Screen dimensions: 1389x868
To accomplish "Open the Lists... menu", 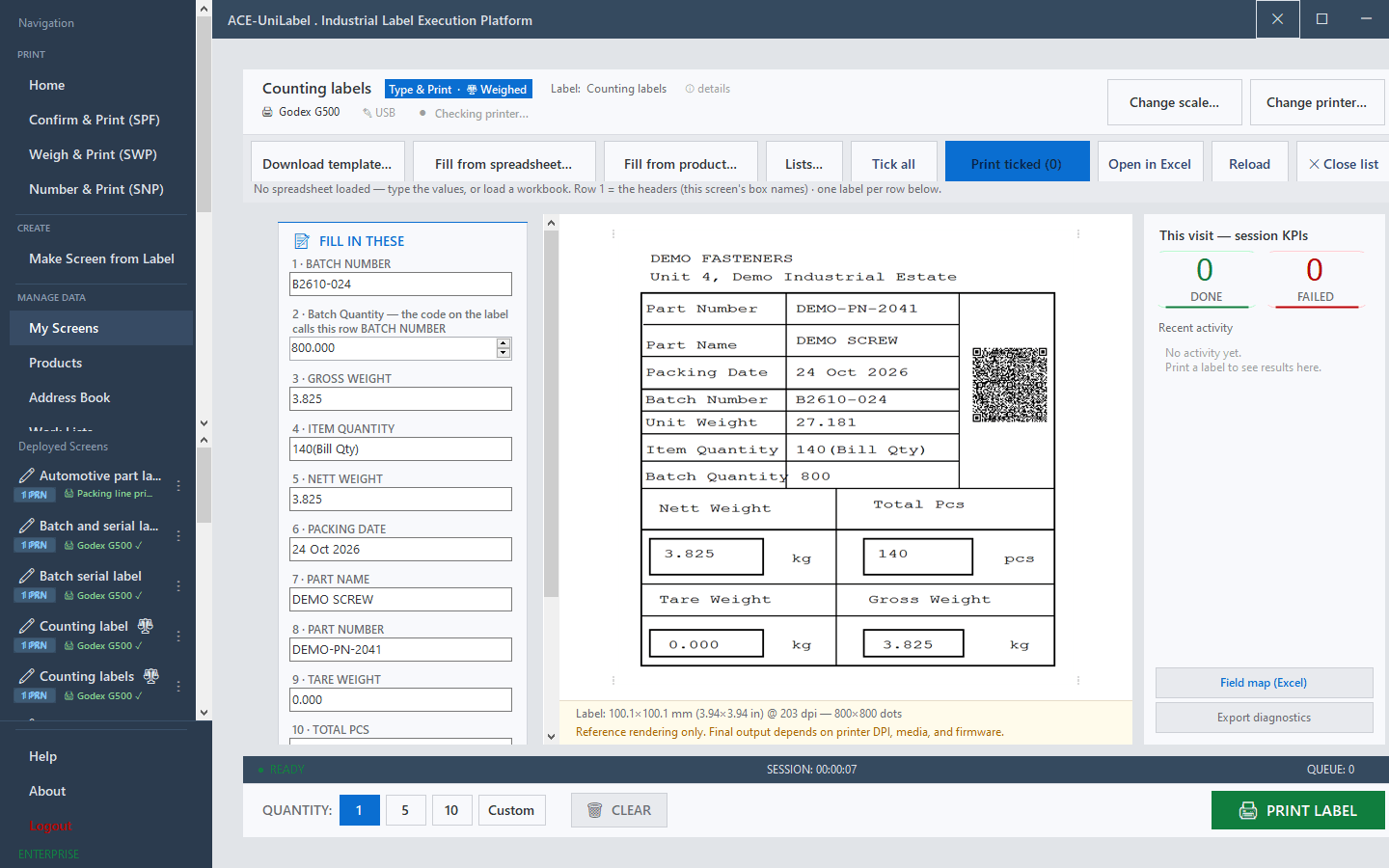I will point(804,163).
